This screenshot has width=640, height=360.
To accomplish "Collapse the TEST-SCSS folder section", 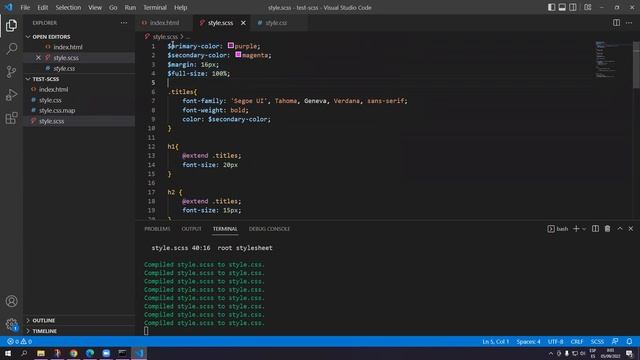I will pos(80,79).
